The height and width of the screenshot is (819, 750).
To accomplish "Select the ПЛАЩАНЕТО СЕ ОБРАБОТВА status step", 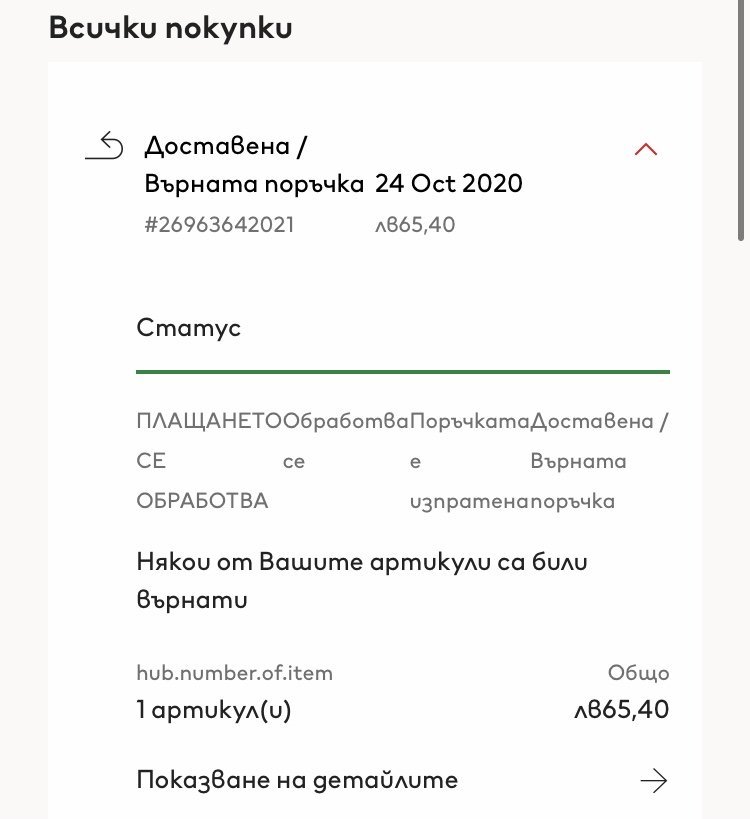I will pyautogui.click(x=208, y=461).
